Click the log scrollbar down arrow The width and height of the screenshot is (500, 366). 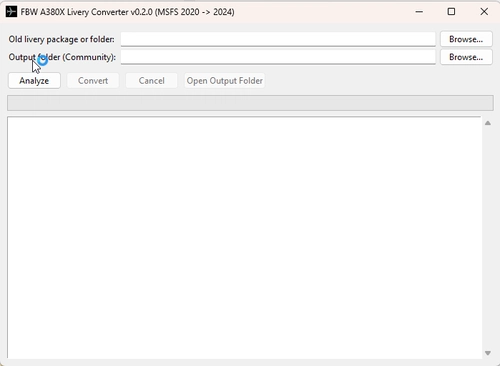488,353
